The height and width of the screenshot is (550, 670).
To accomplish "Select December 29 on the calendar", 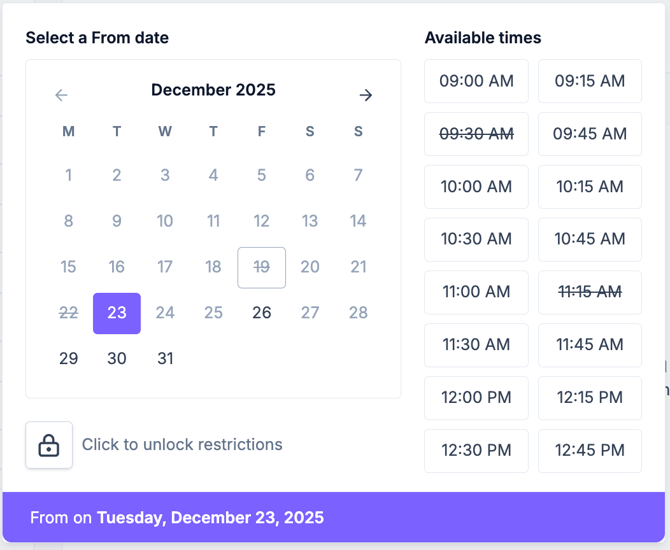I will coord(68,359).
